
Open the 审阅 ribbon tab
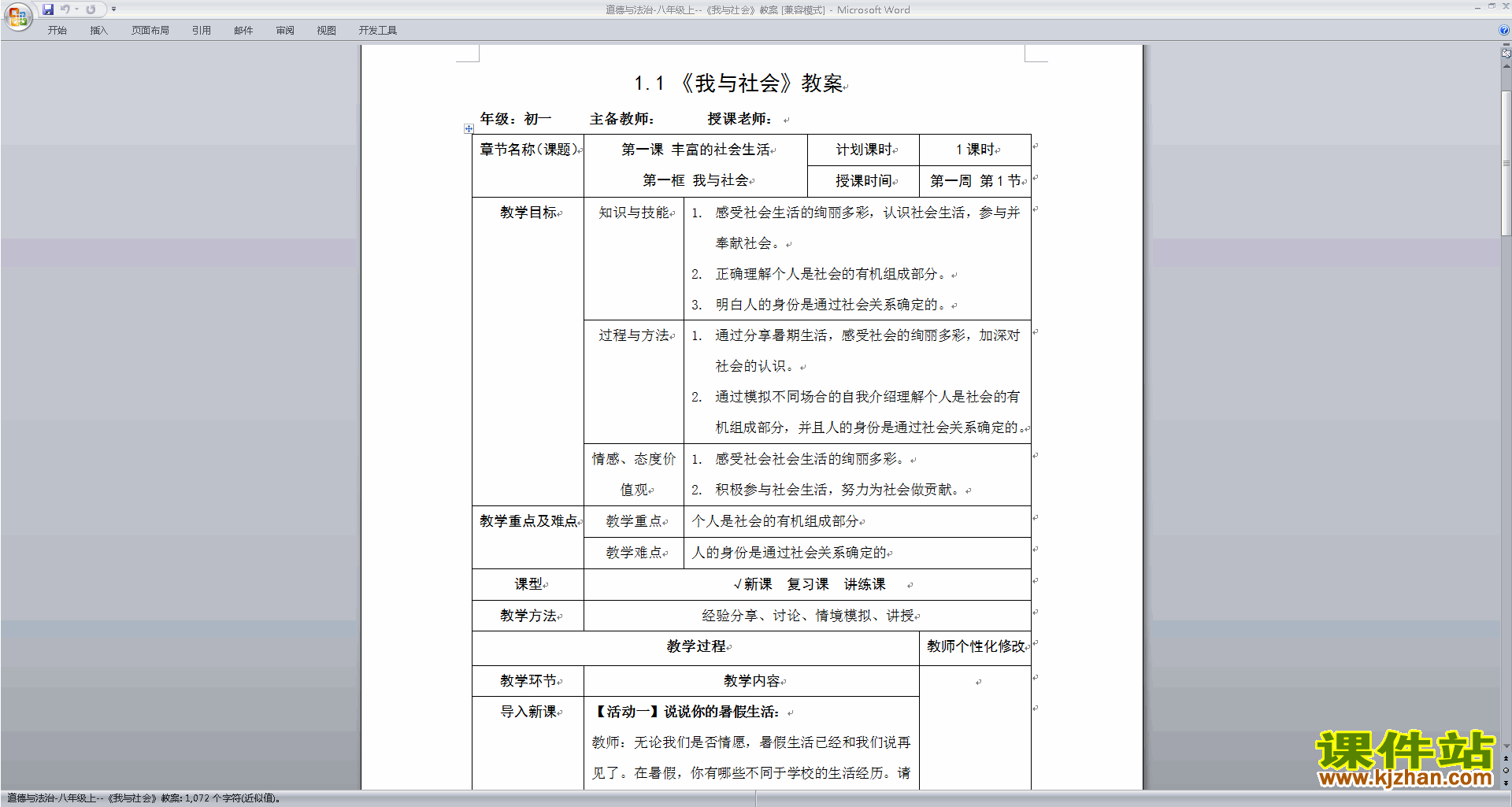tap(285, 31)
